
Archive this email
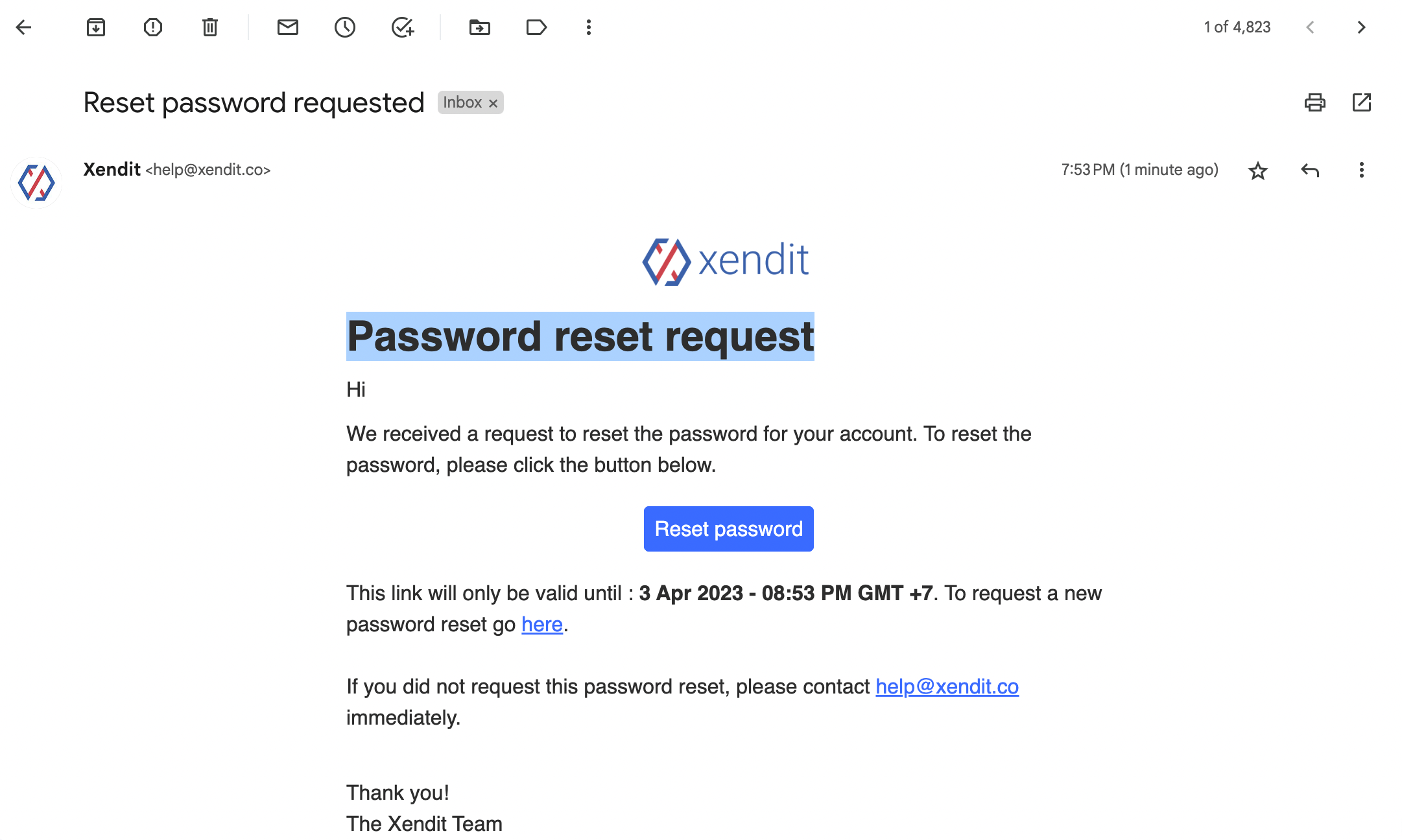[x=96, y=27]
